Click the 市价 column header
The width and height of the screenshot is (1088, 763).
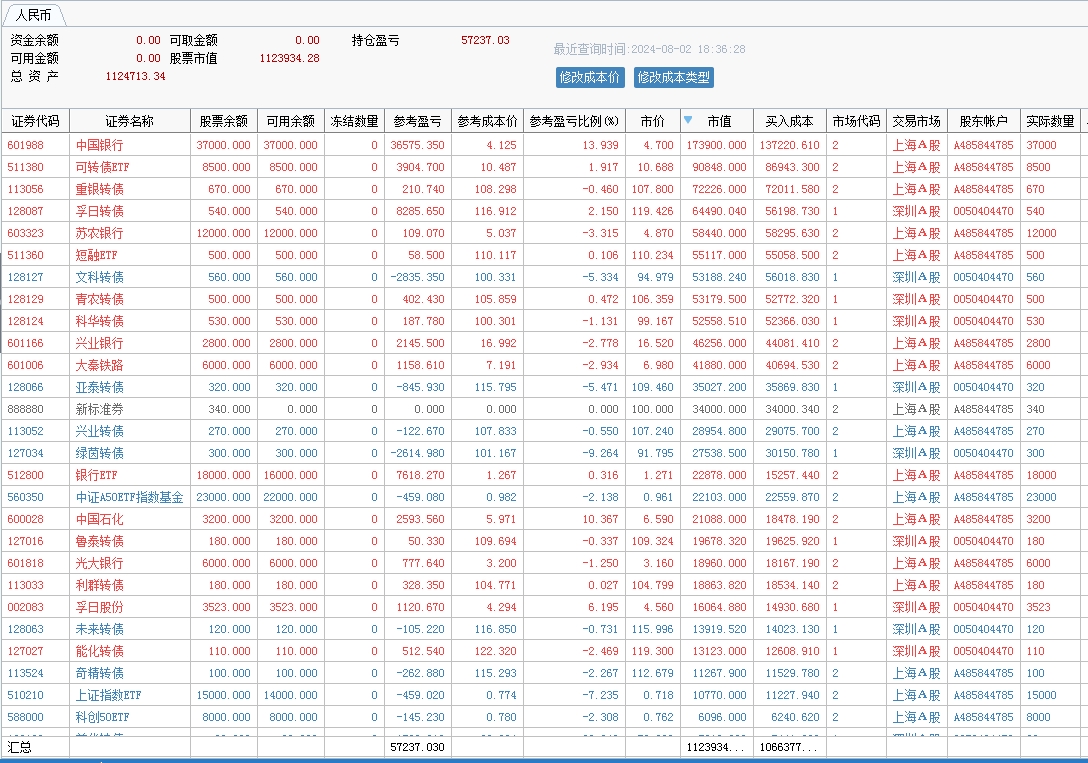click(652, 121)
